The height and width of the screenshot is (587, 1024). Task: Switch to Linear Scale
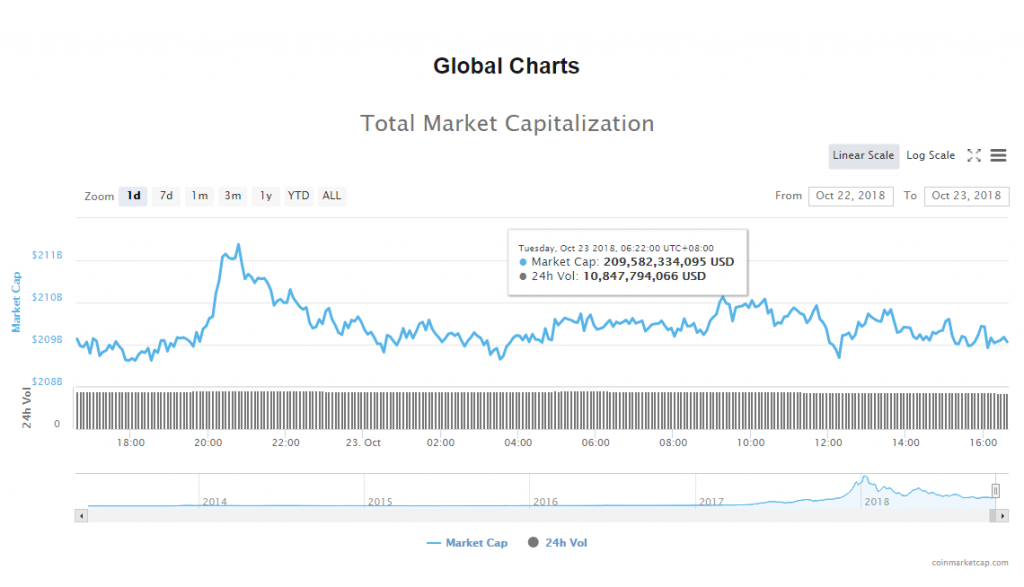pyautogui.click(x=863, y=156)
